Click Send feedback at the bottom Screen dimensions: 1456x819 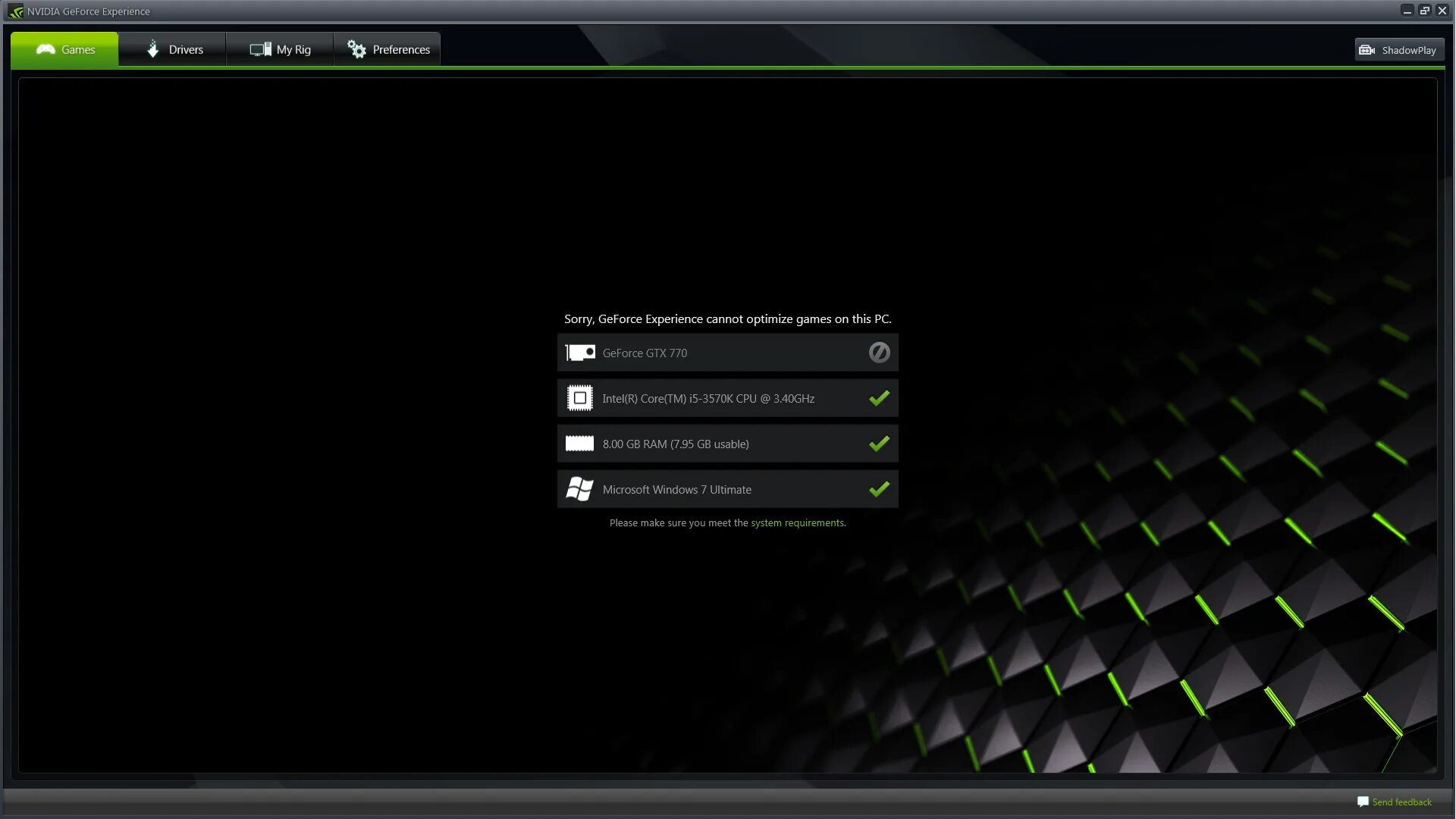tap(1401, 802)
